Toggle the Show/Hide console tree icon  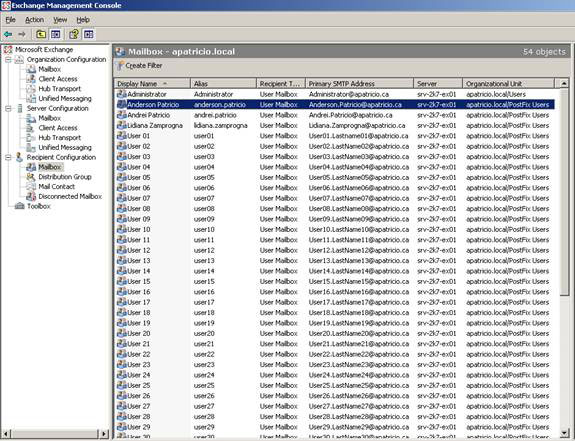(55, 34)
